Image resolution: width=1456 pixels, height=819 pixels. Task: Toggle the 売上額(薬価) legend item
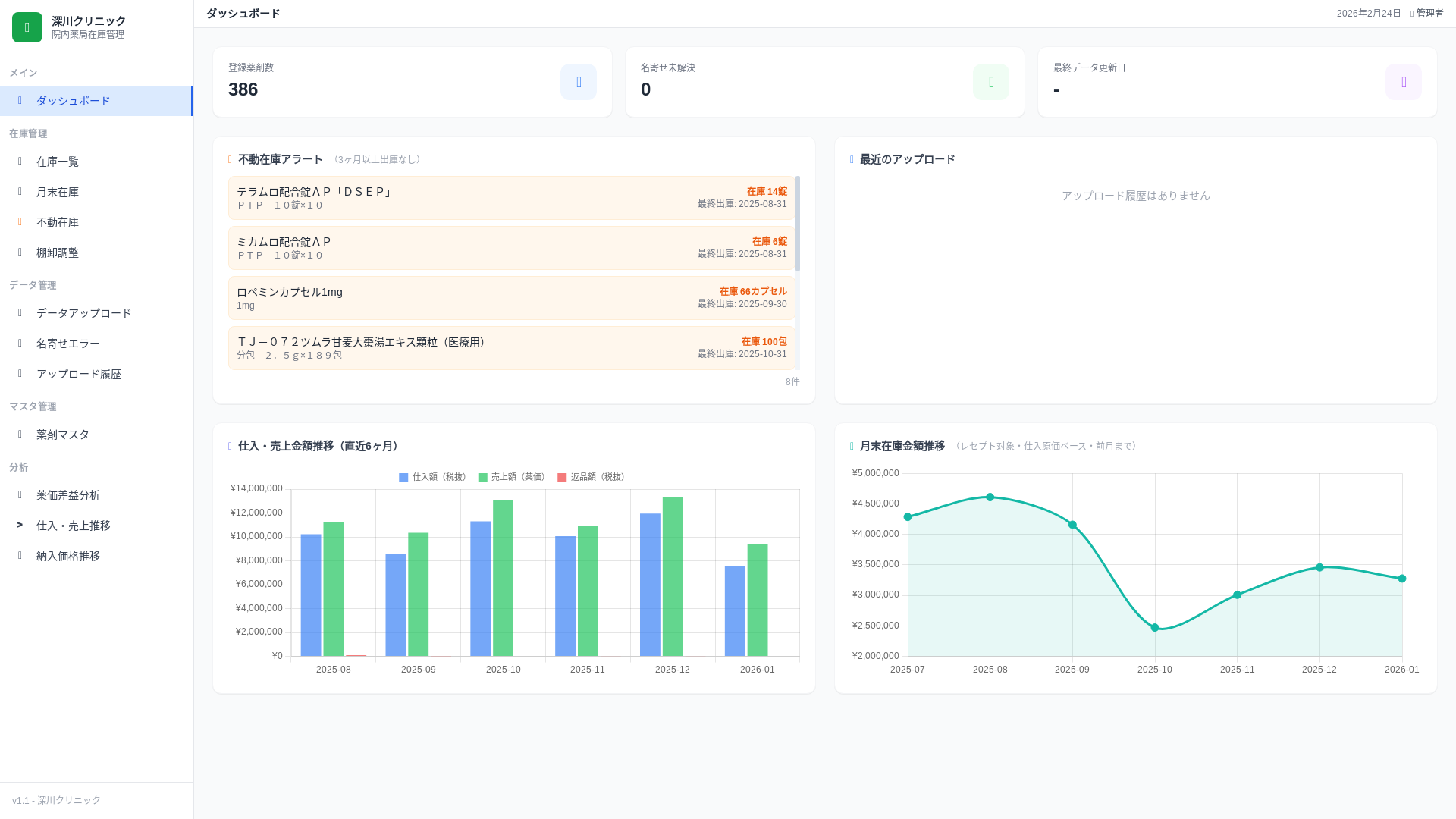(x=513, y=477)
